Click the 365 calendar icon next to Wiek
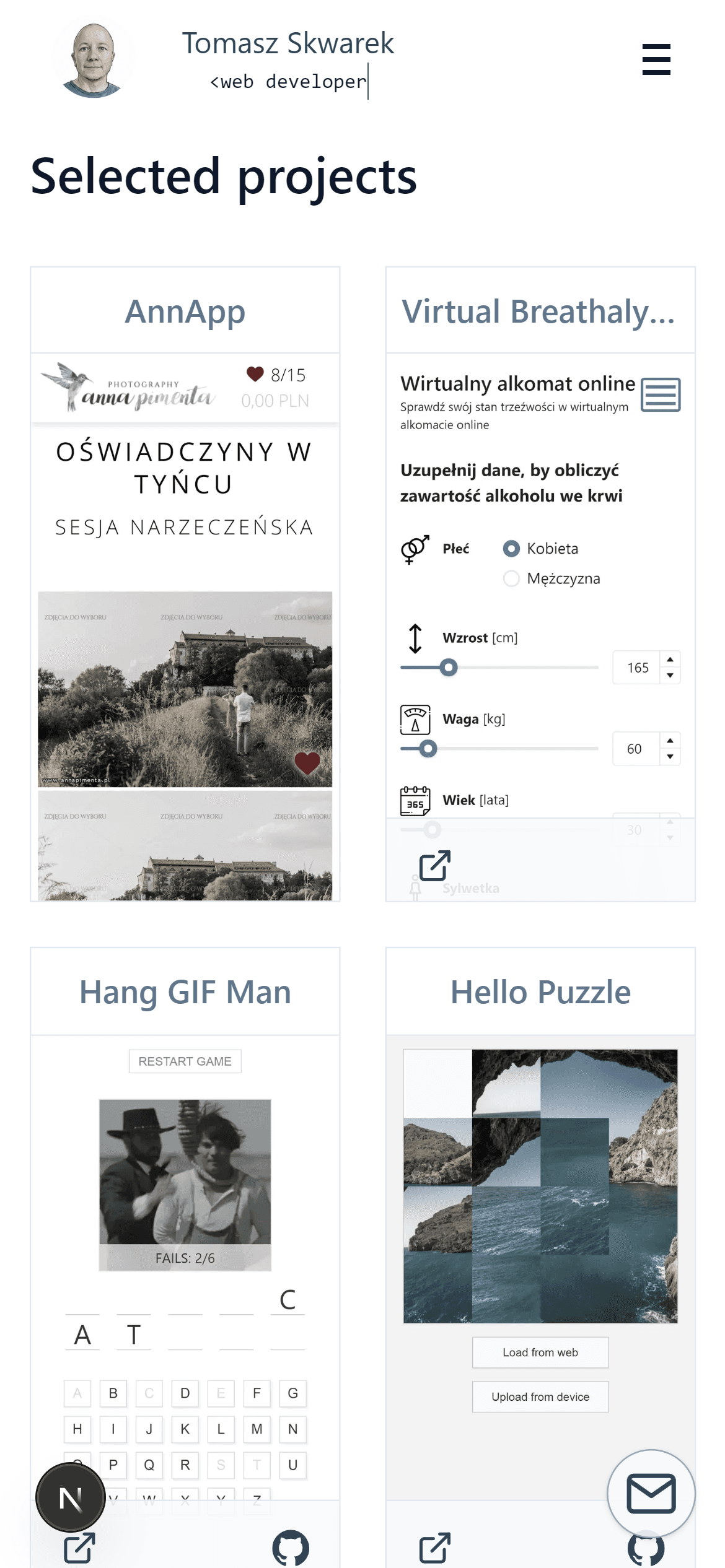 tap(415, 800)
